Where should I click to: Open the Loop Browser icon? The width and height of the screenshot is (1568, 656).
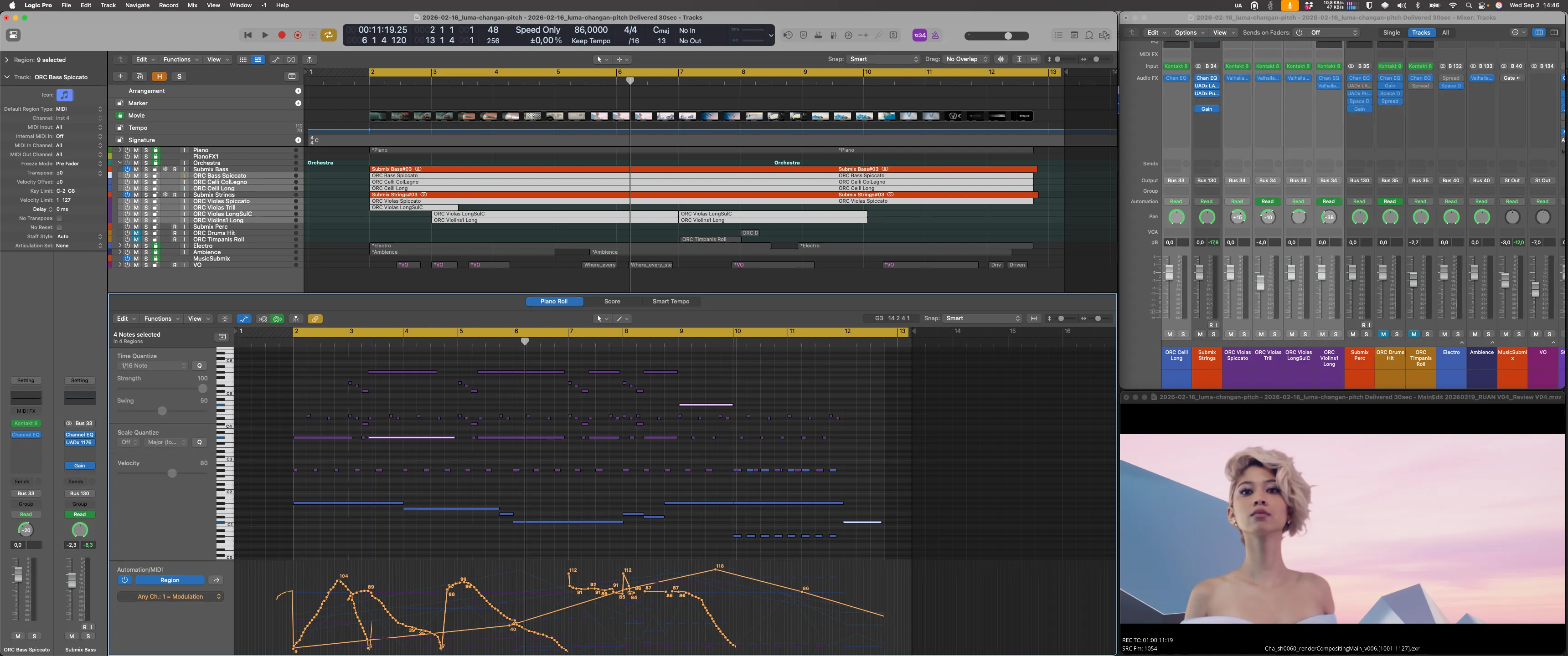pyautogui.click(x=1089, y=35)
